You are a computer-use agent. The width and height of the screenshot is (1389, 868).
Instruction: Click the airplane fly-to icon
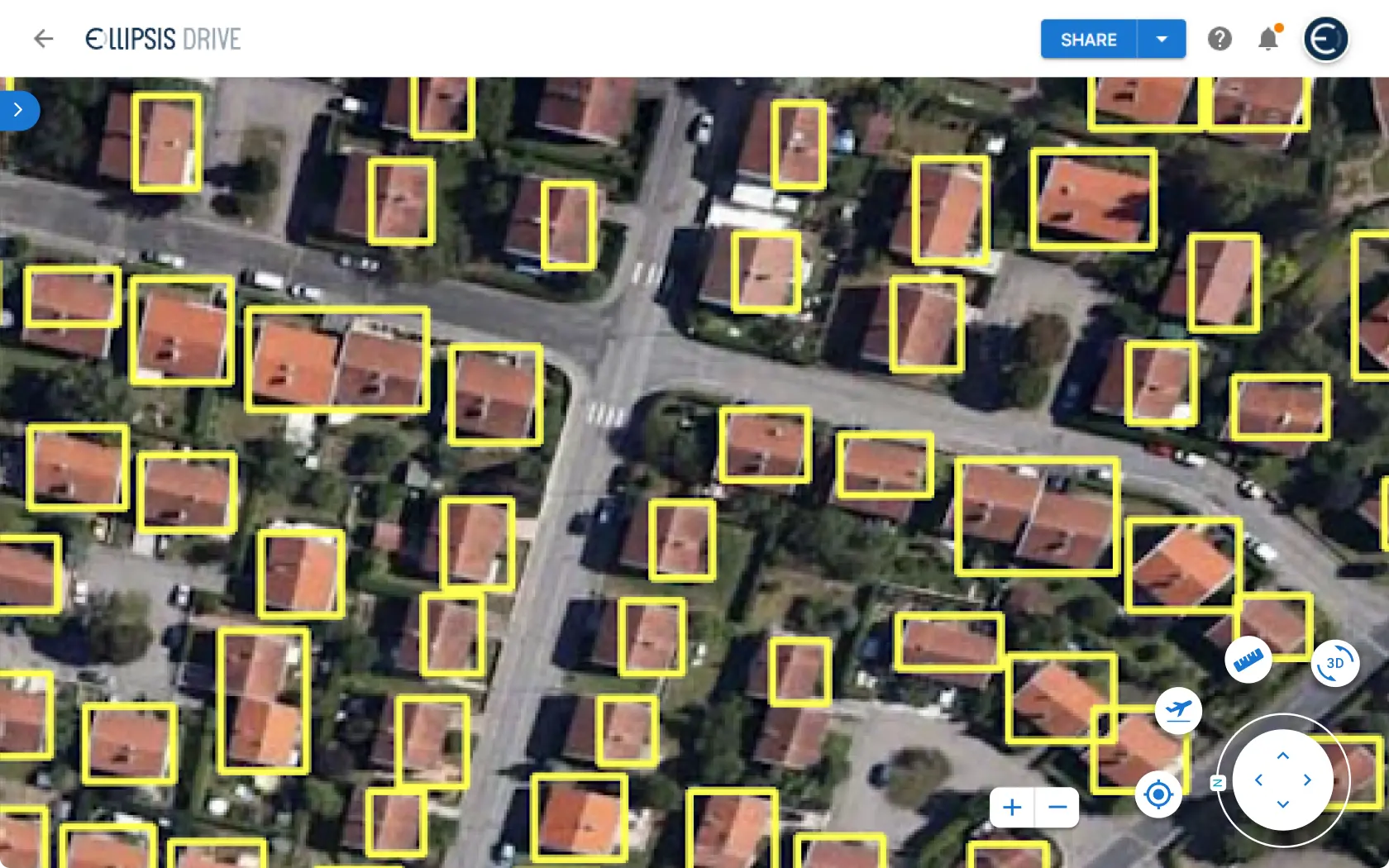[1178, 710]
